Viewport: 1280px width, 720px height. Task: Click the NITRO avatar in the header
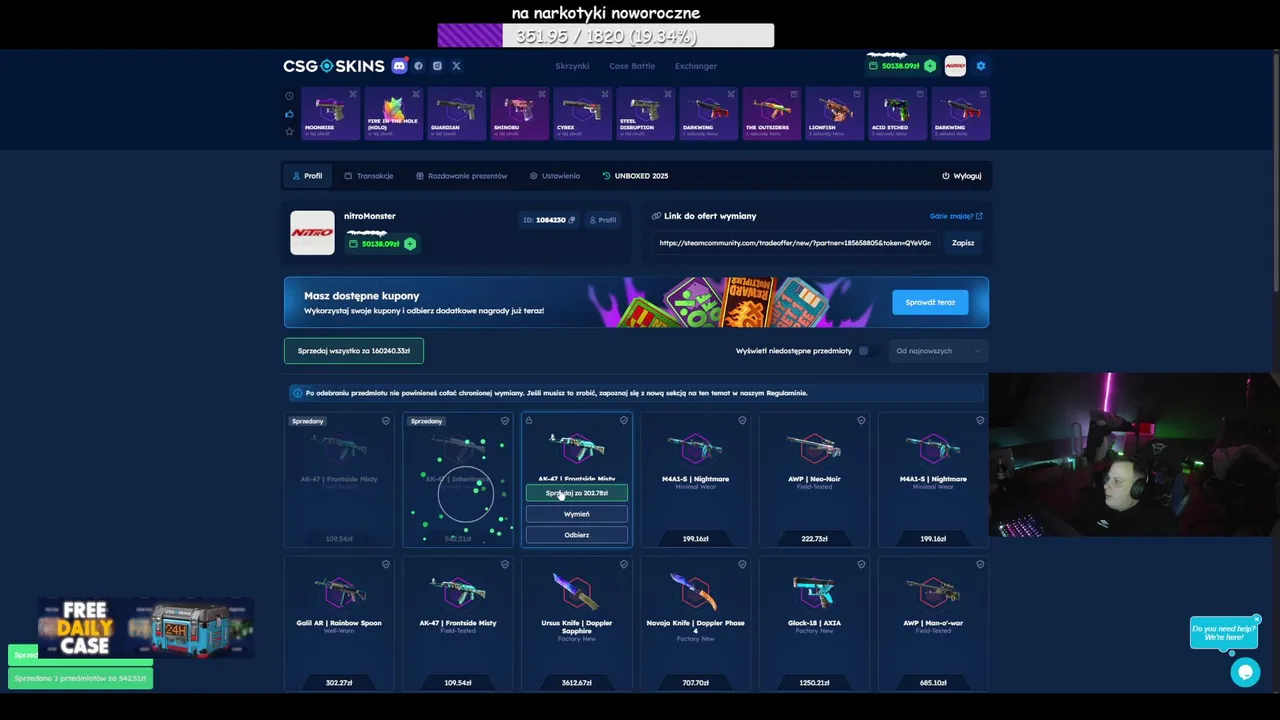(x=955, y=66)
